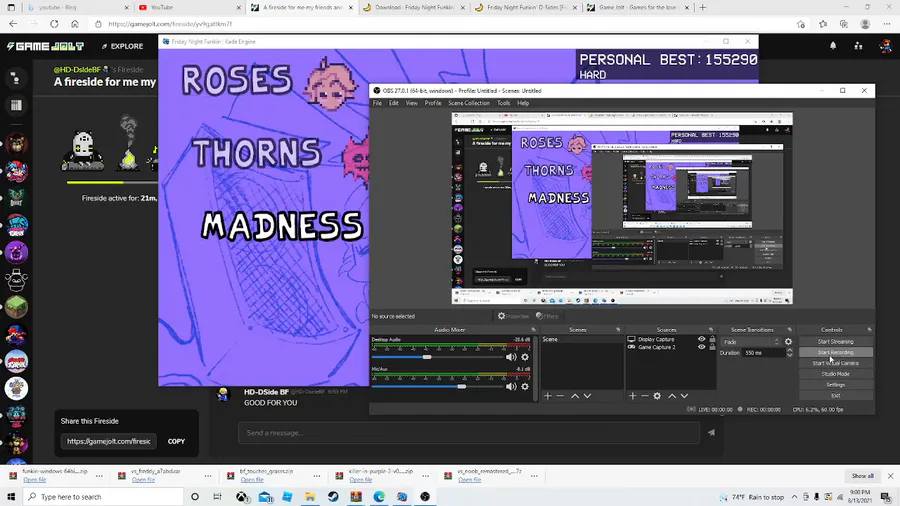The width and height of the screenshot is (900, 506).
Task: Open Game Jolt notifications bell
Action: [x=833, y=46]
